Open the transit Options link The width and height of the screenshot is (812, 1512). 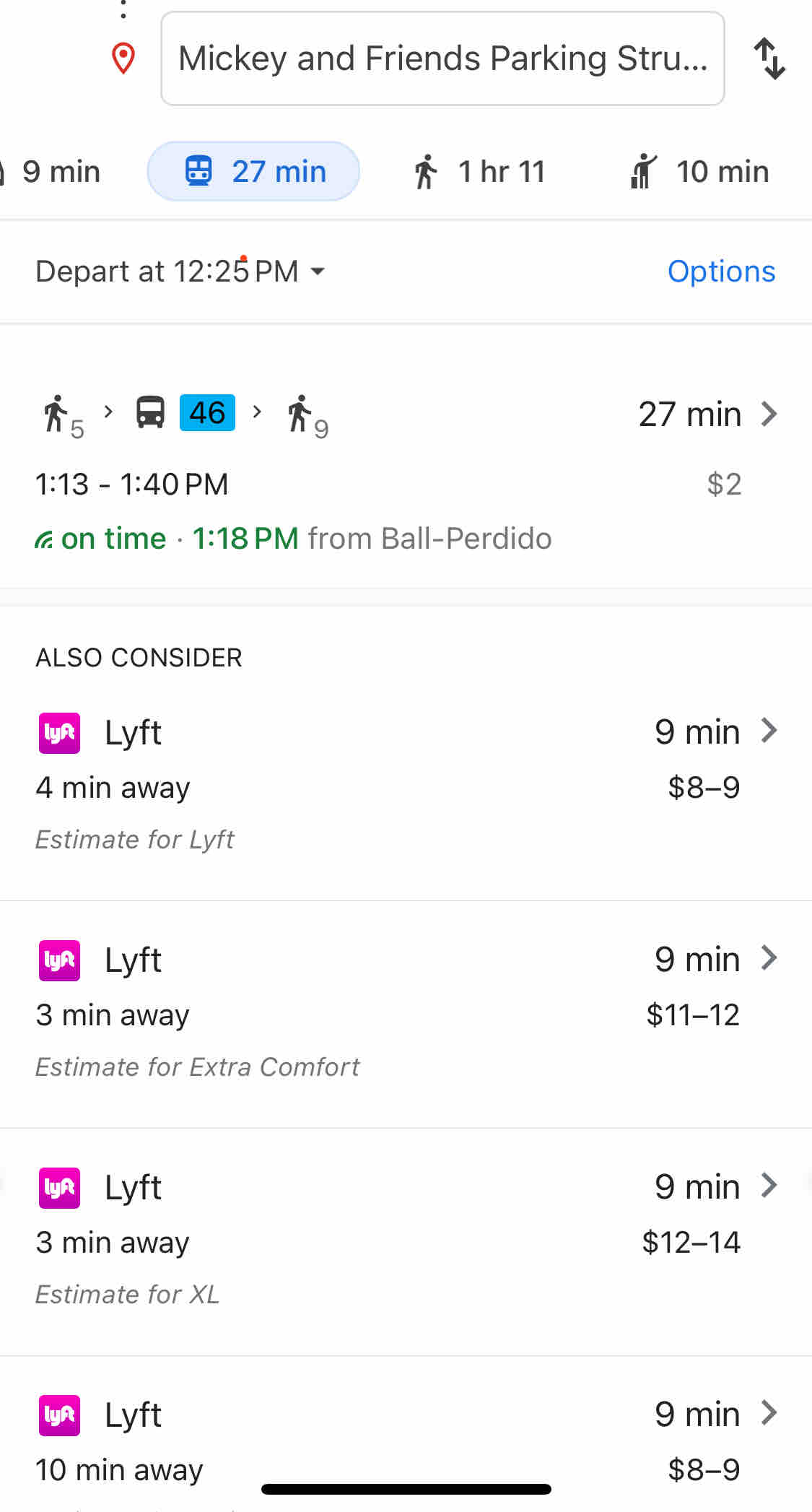click(x=720, y=271)
